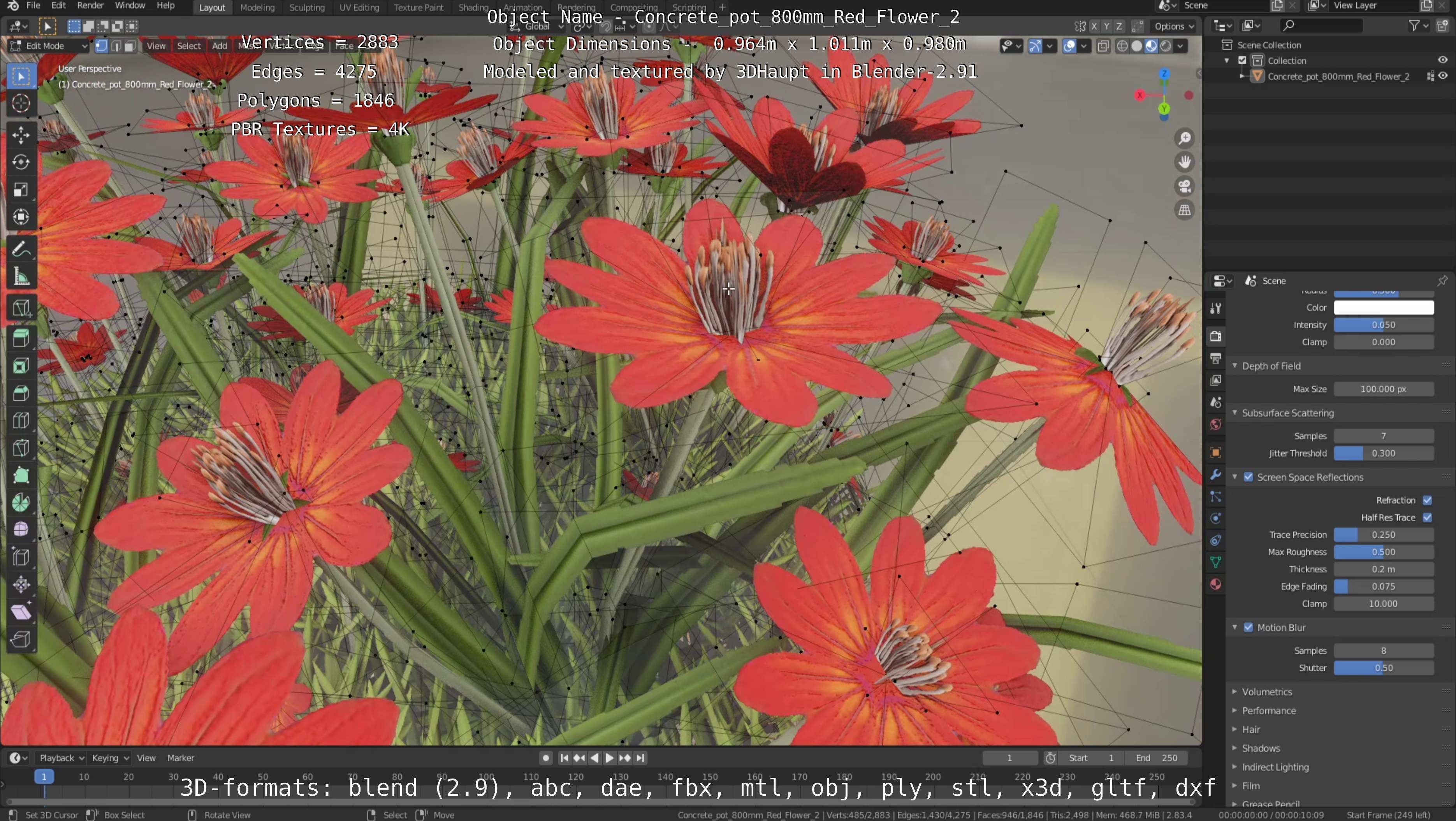Select the Rip Region tool

click(x=21, y=640)
